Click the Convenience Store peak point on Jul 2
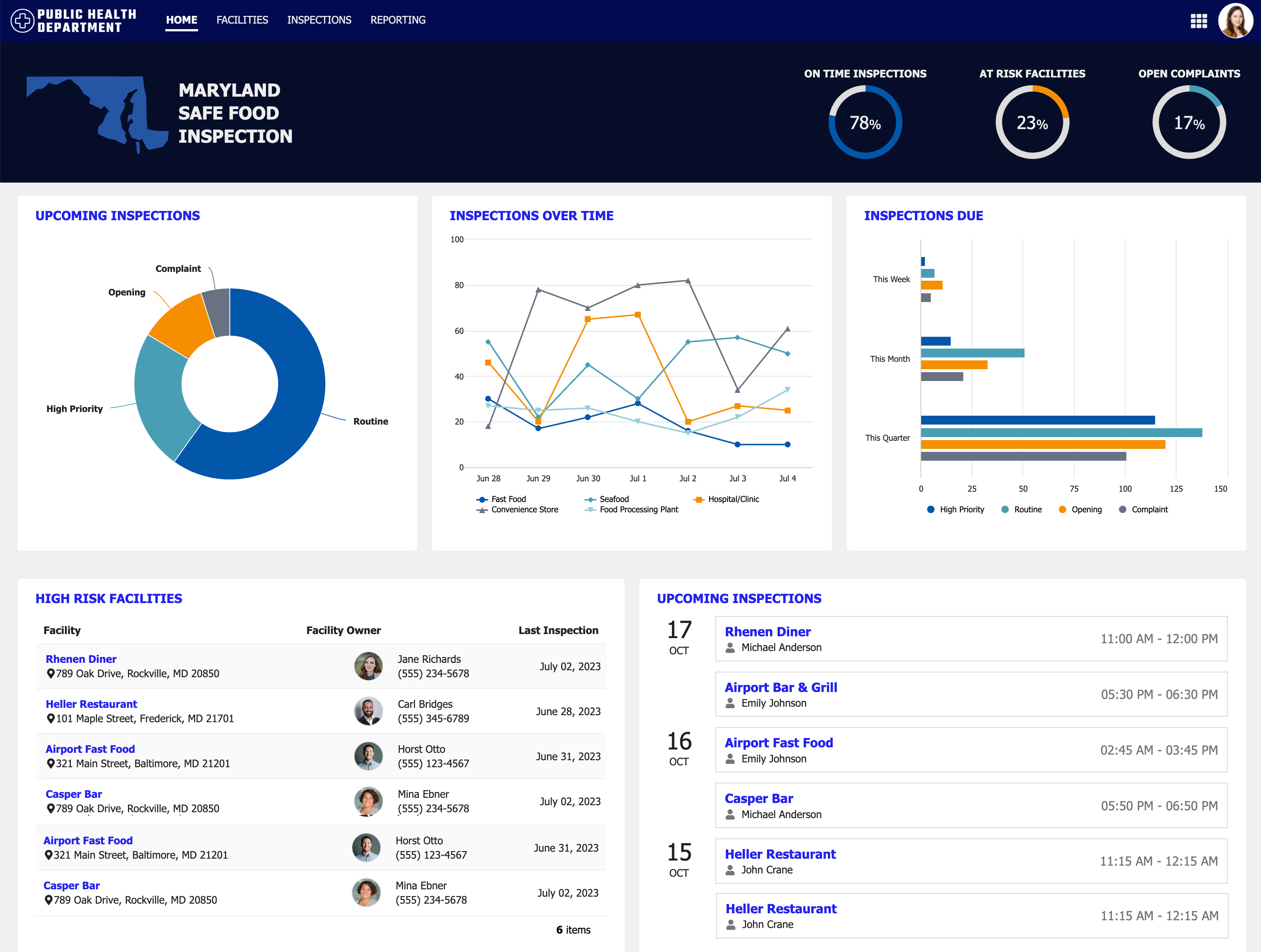This screenshot has width=1261, height=952. click(x=688, y=280)
